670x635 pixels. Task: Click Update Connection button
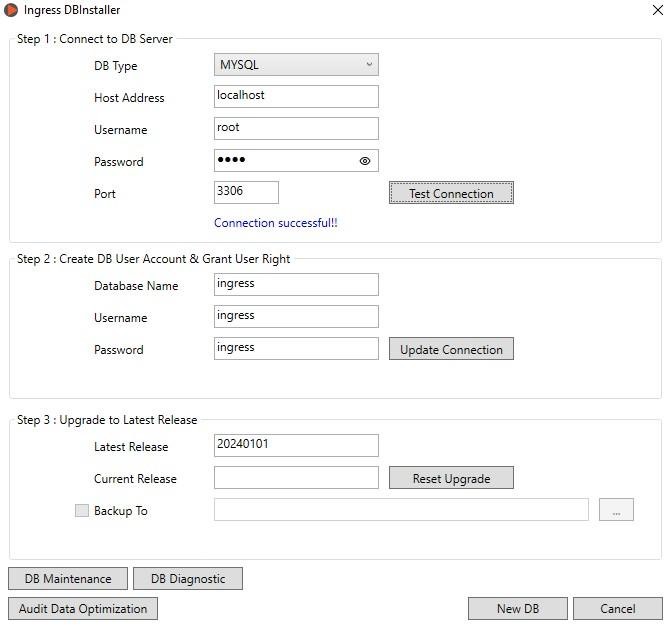pyautogui.click(x=451, y=349)
